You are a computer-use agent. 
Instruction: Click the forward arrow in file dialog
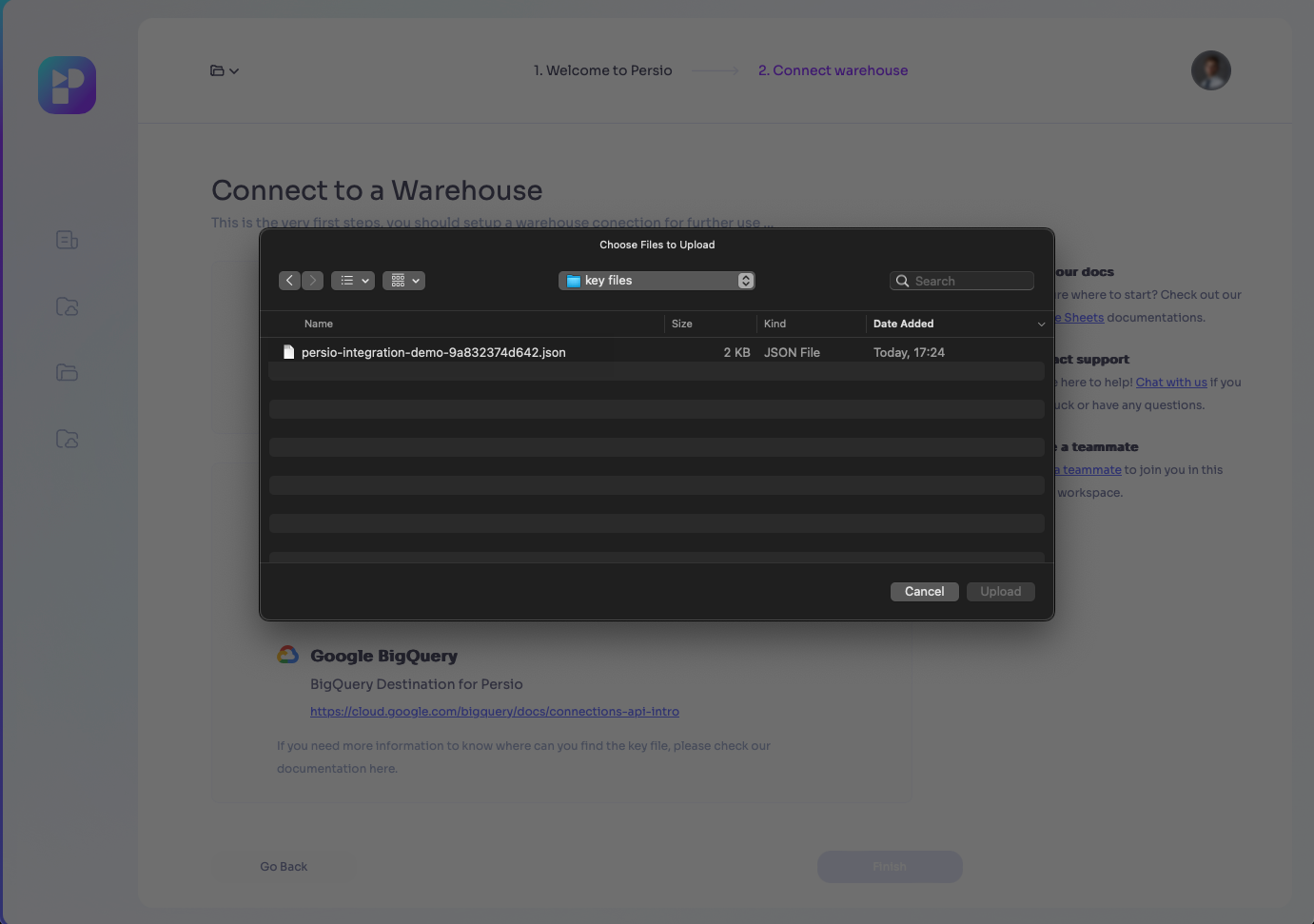[312, 281]
